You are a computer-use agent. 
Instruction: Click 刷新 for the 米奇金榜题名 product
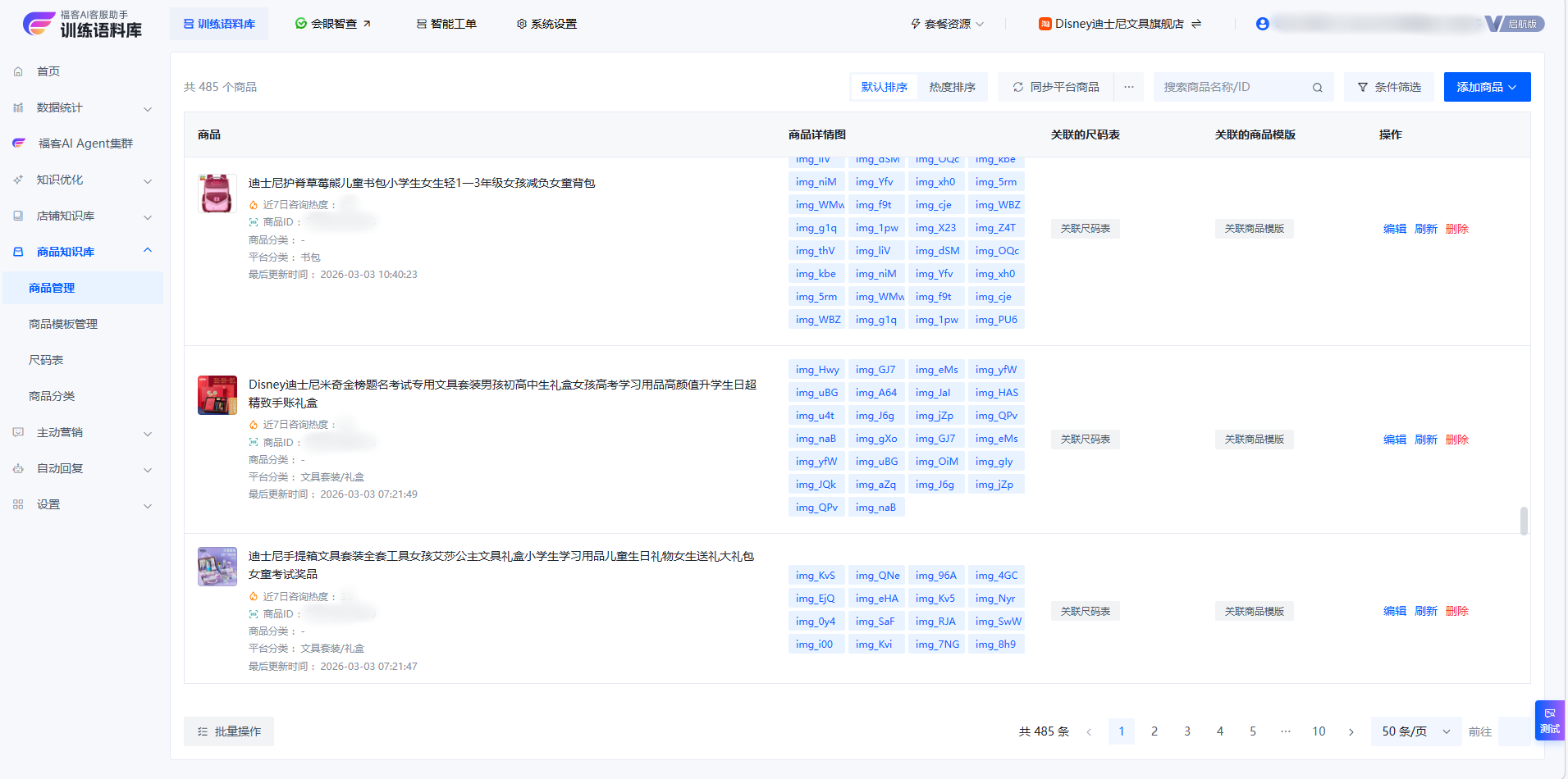point(1426,440)
